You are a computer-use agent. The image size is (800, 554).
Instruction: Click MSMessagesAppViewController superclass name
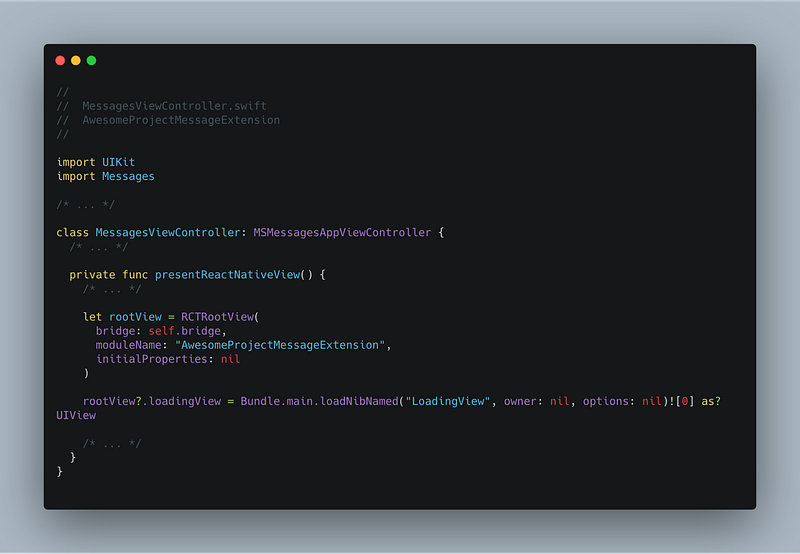tap(342, 233)
